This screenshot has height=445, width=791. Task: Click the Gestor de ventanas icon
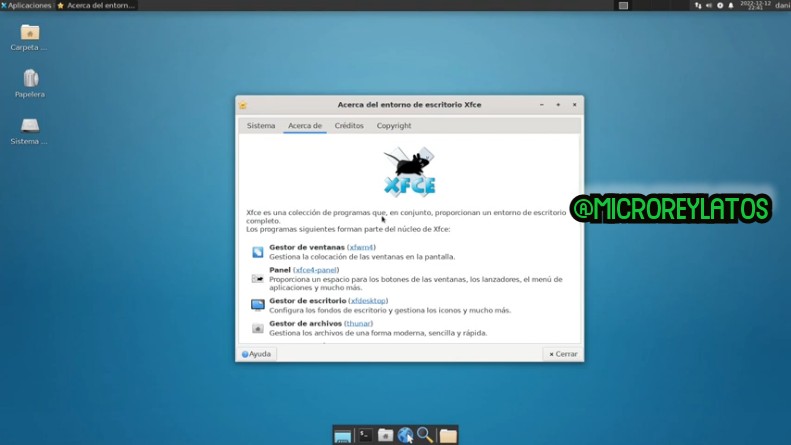click(x=257, y=252)
